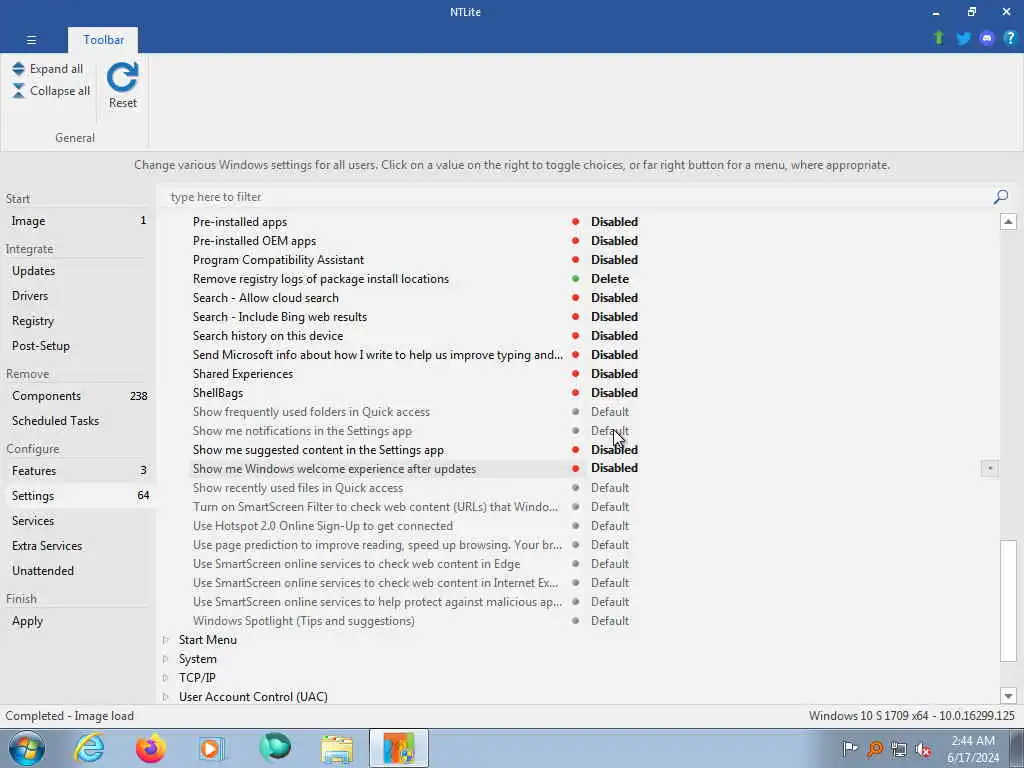Open the Extra Services sidebar page
Image resolution: width=1024 pixels, height=768 pixels.
pyautogui.click(x=78, y=545)
